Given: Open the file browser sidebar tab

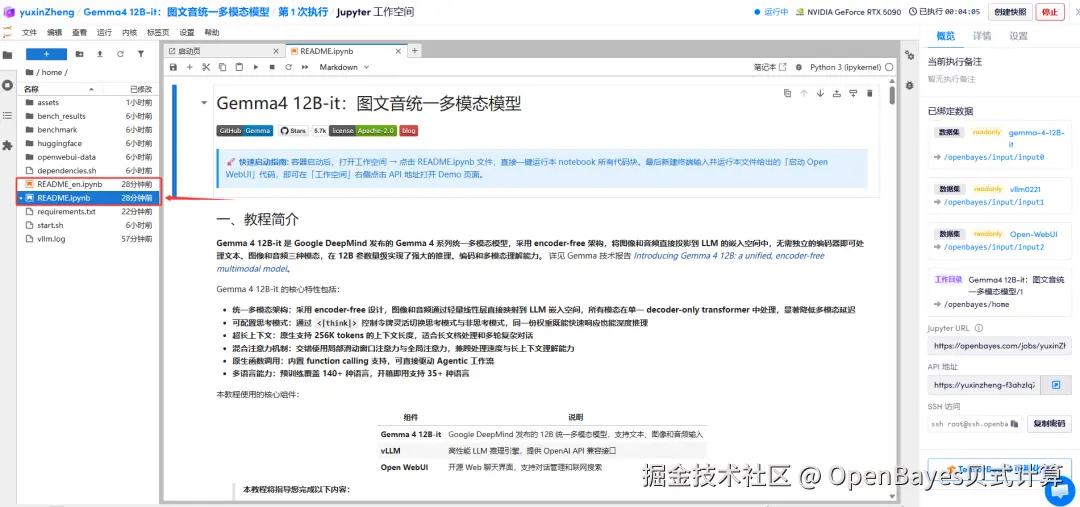Looking at the screenshot, I should [8, 55].
